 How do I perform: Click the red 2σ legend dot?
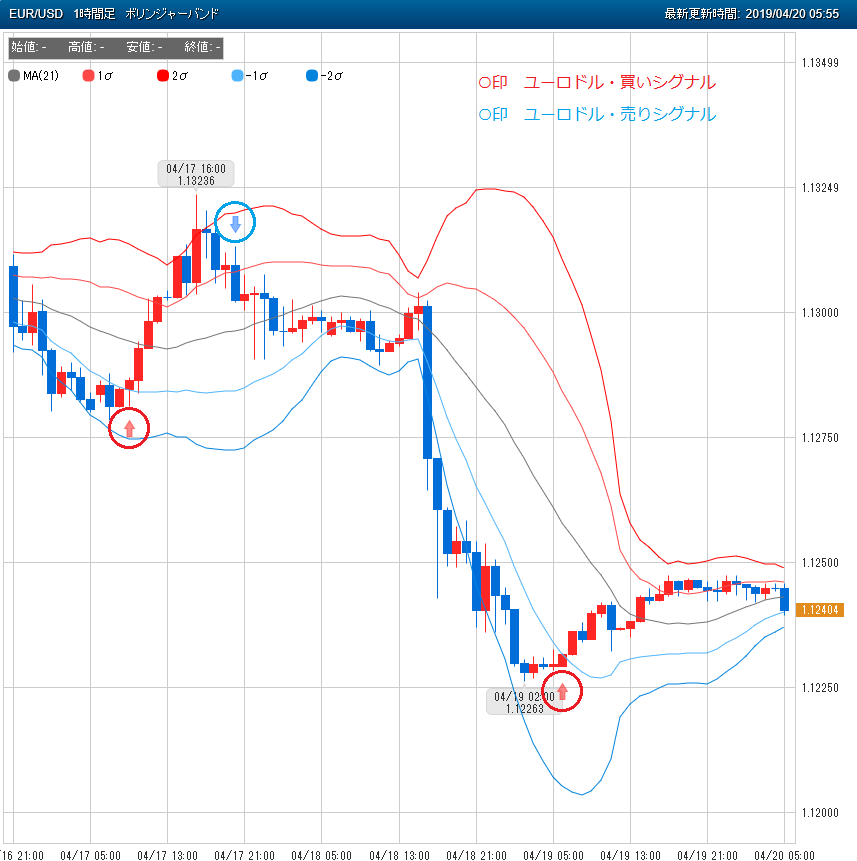tap(163, 76)
